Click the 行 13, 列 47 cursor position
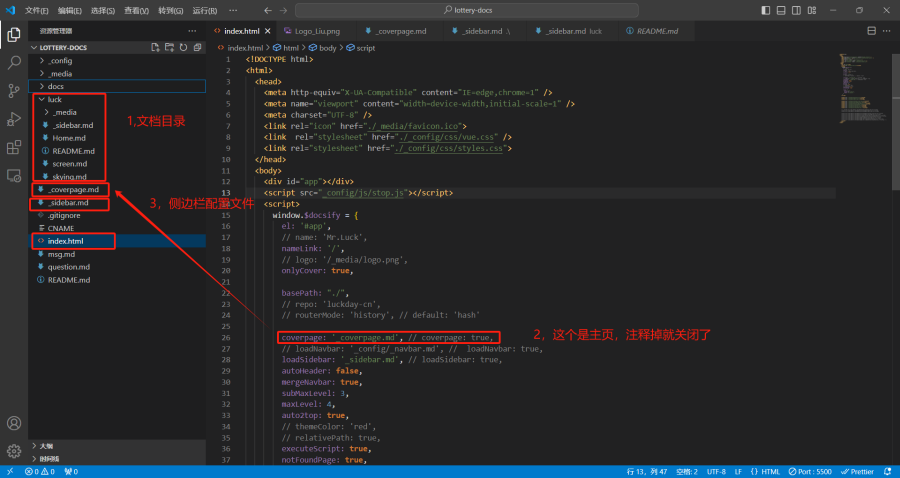Viewport: 900px width, 478px height. pos(647,472)
